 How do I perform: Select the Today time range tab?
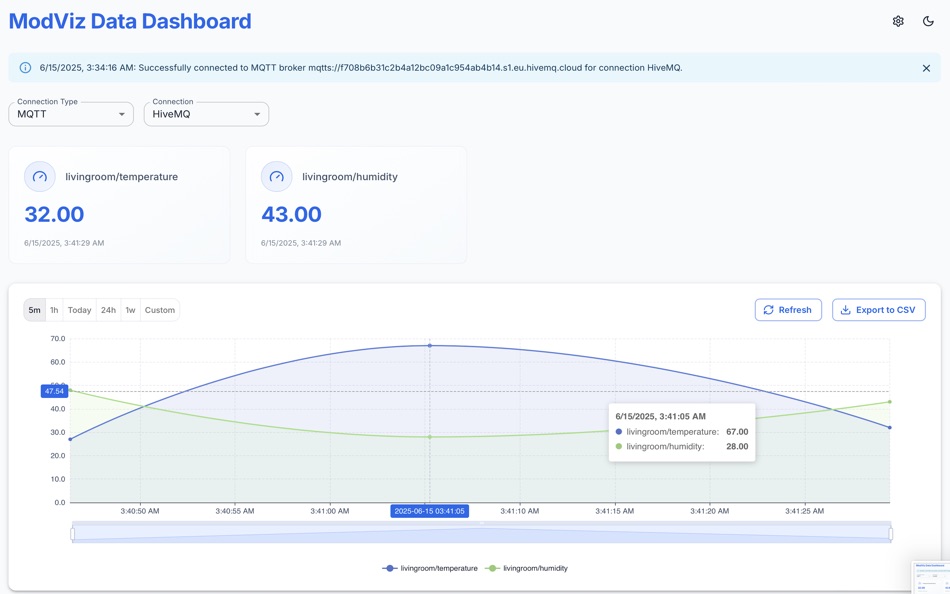coord(79,310)
